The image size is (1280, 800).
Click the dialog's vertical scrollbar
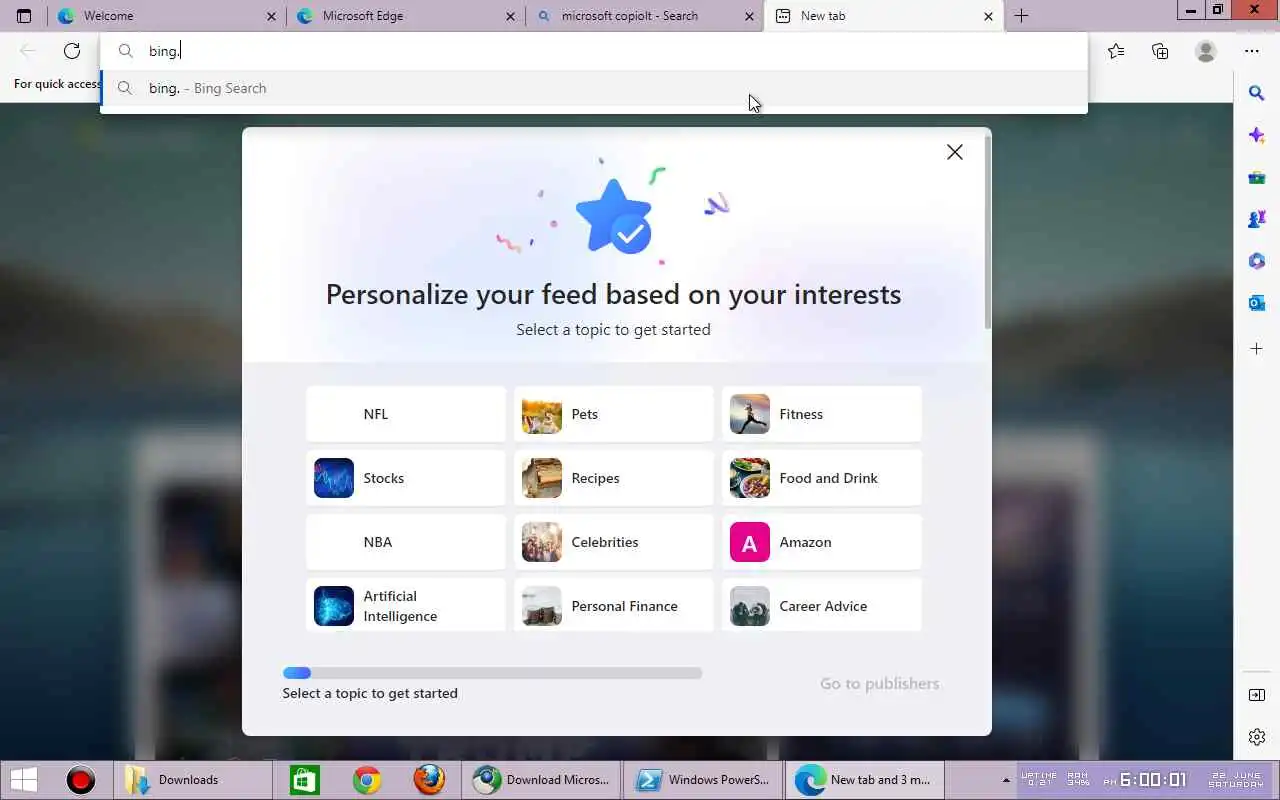[x=988, y=232]
